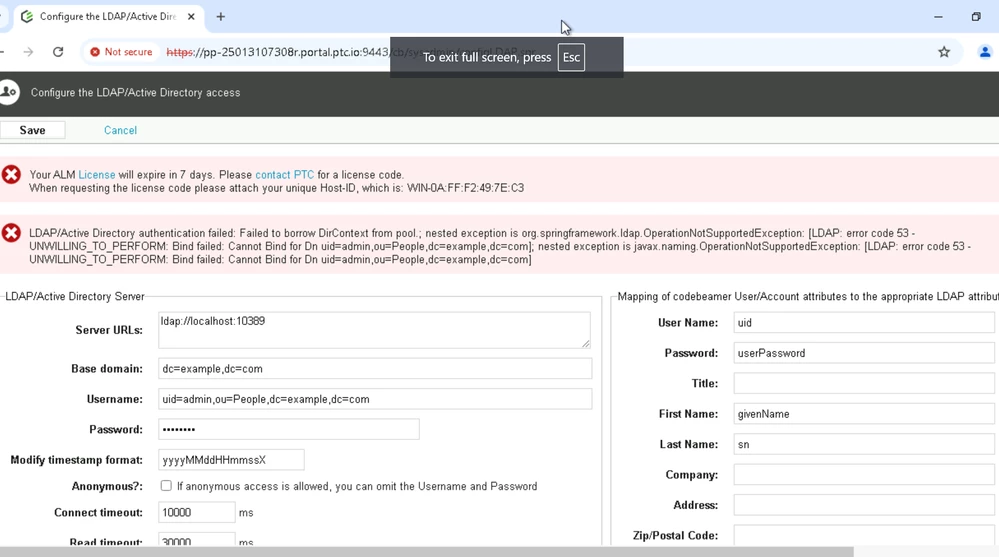Click the User Name mapping field
The image size is (999, 557).
click(864, 322)
